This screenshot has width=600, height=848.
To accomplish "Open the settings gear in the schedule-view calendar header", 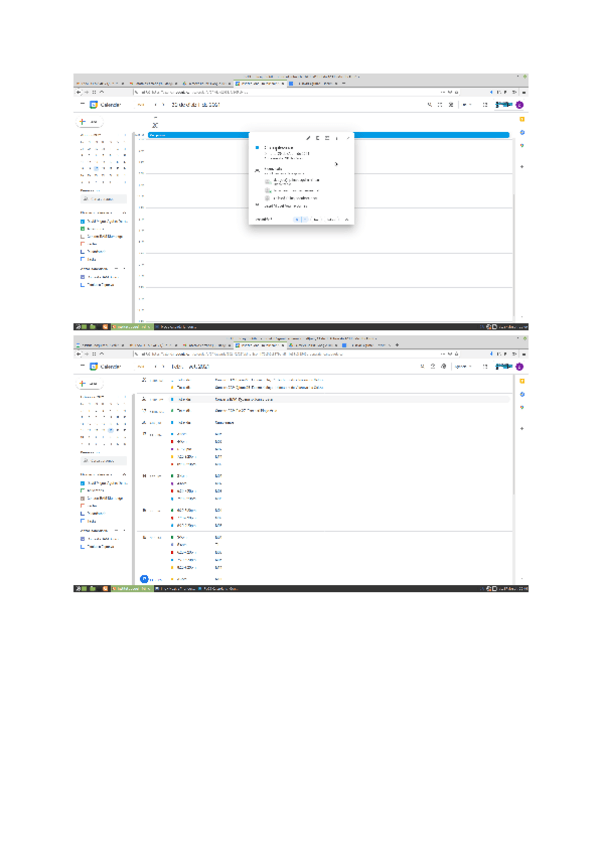I will click(443, 367).
